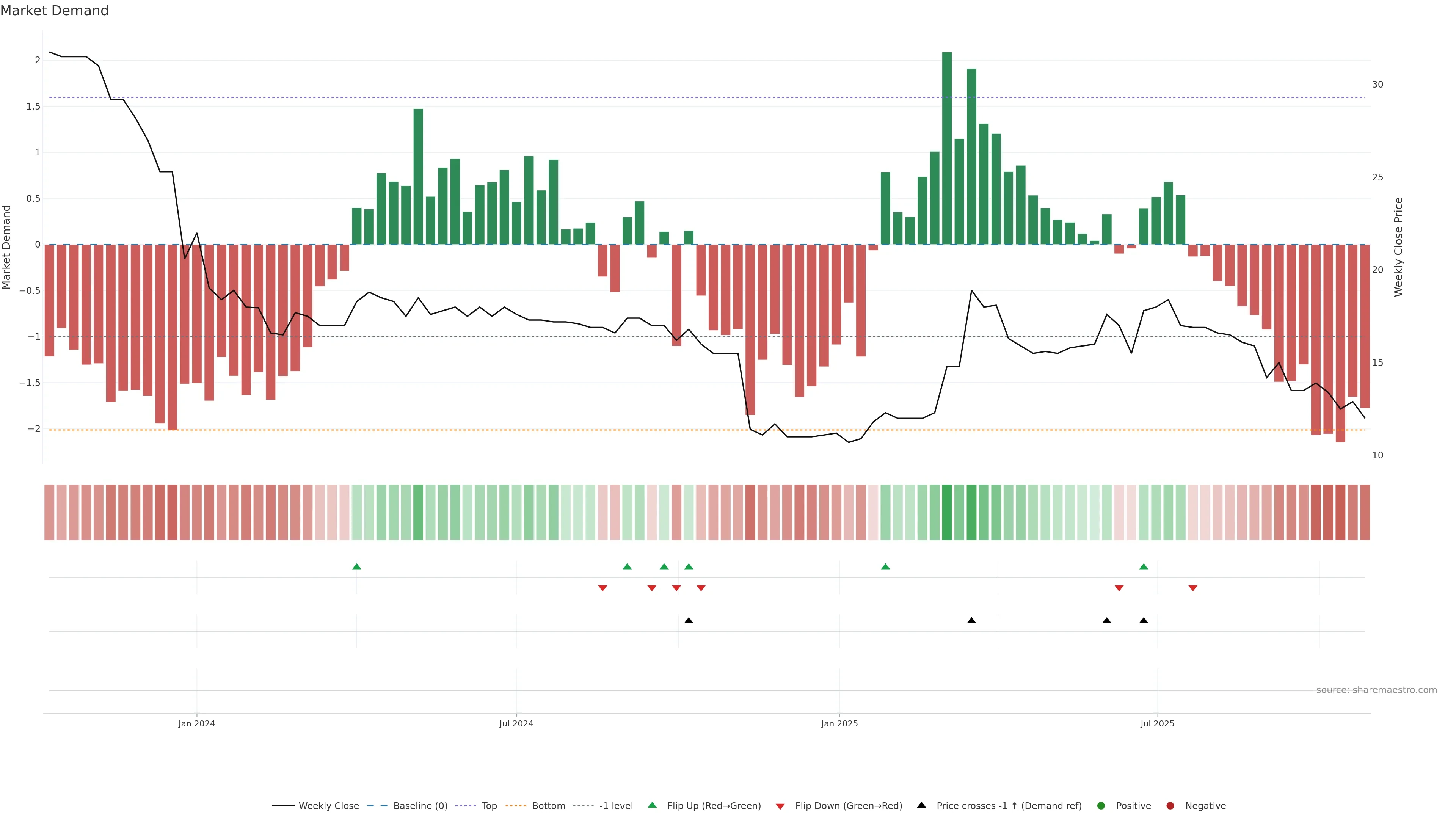Click the -1 level legend entry
This screenshot has width=1456, height=819.
(615, 806)
